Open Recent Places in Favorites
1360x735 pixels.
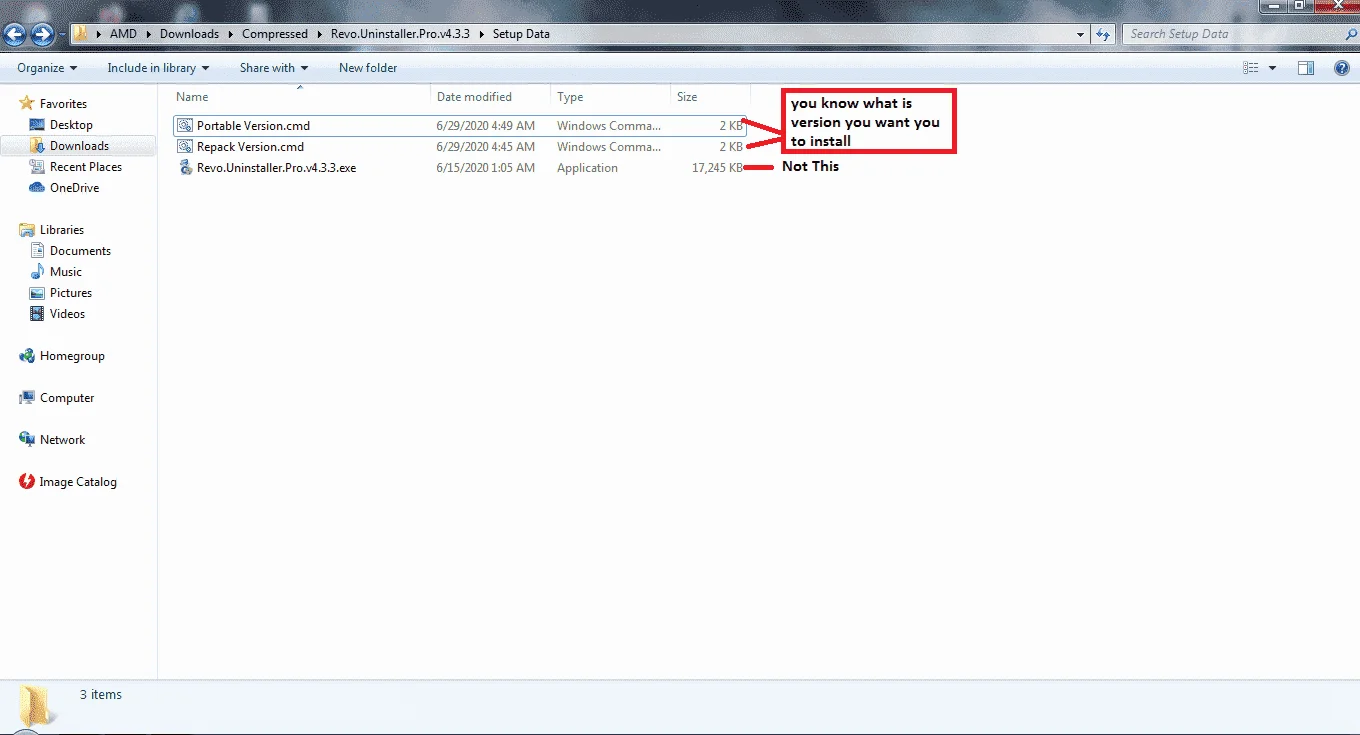click(86, 167)
